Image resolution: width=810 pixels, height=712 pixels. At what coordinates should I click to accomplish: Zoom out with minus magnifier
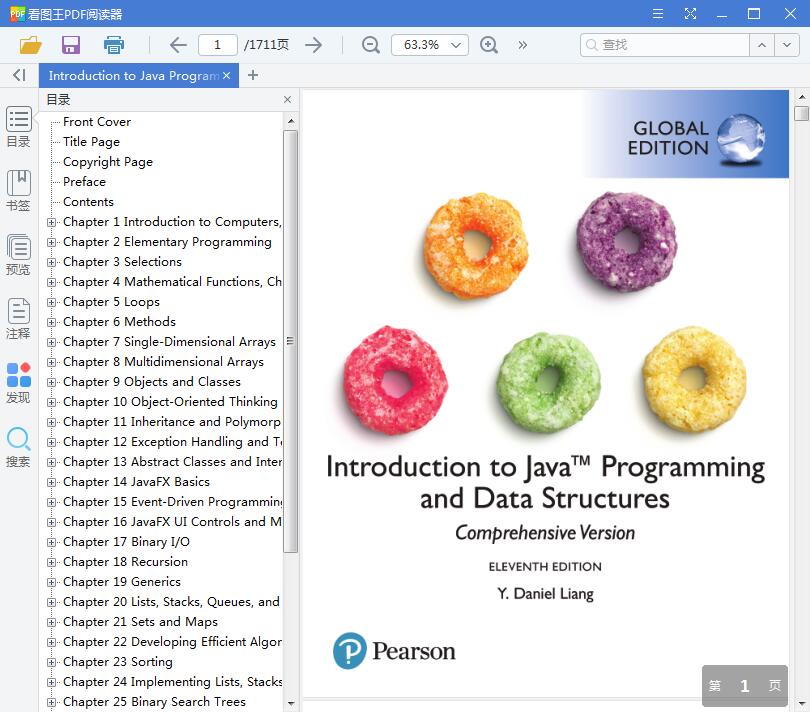[x=370, y=45]
